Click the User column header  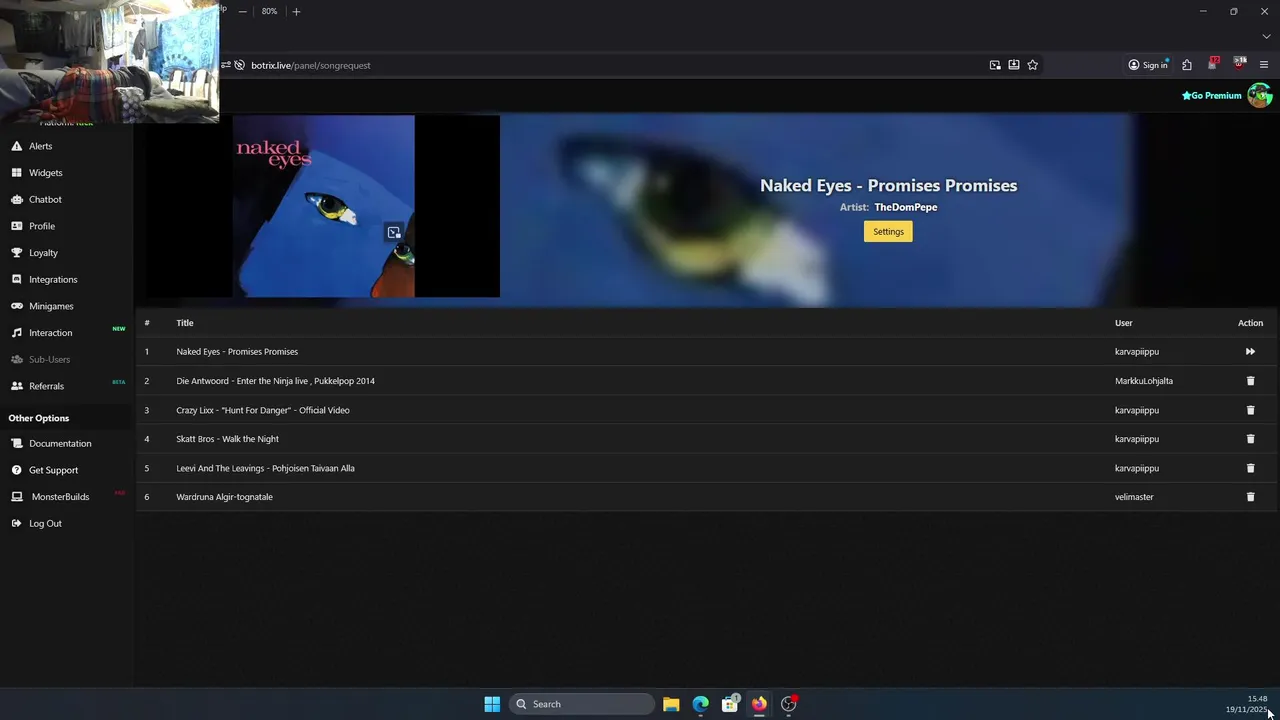[1124, 323]
